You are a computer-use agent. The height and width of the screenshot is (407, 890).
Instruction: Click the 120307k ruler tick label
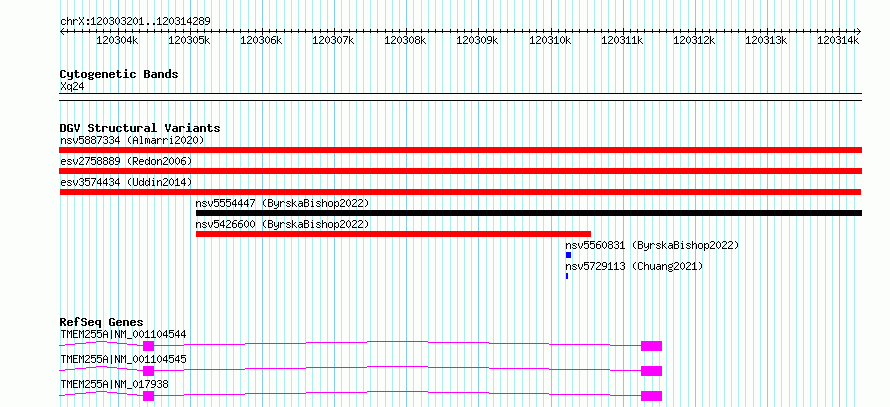click(x=333, y=40)
